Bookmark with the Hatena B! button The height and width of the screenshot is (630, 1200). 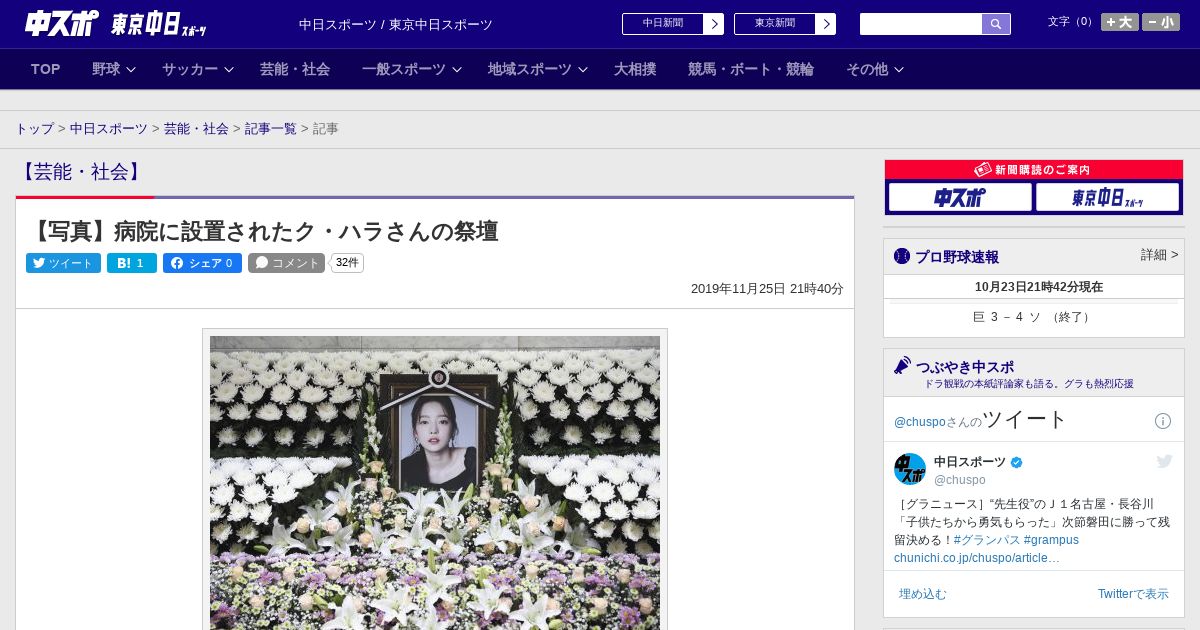pyautogui.click(x=132, y=263)
